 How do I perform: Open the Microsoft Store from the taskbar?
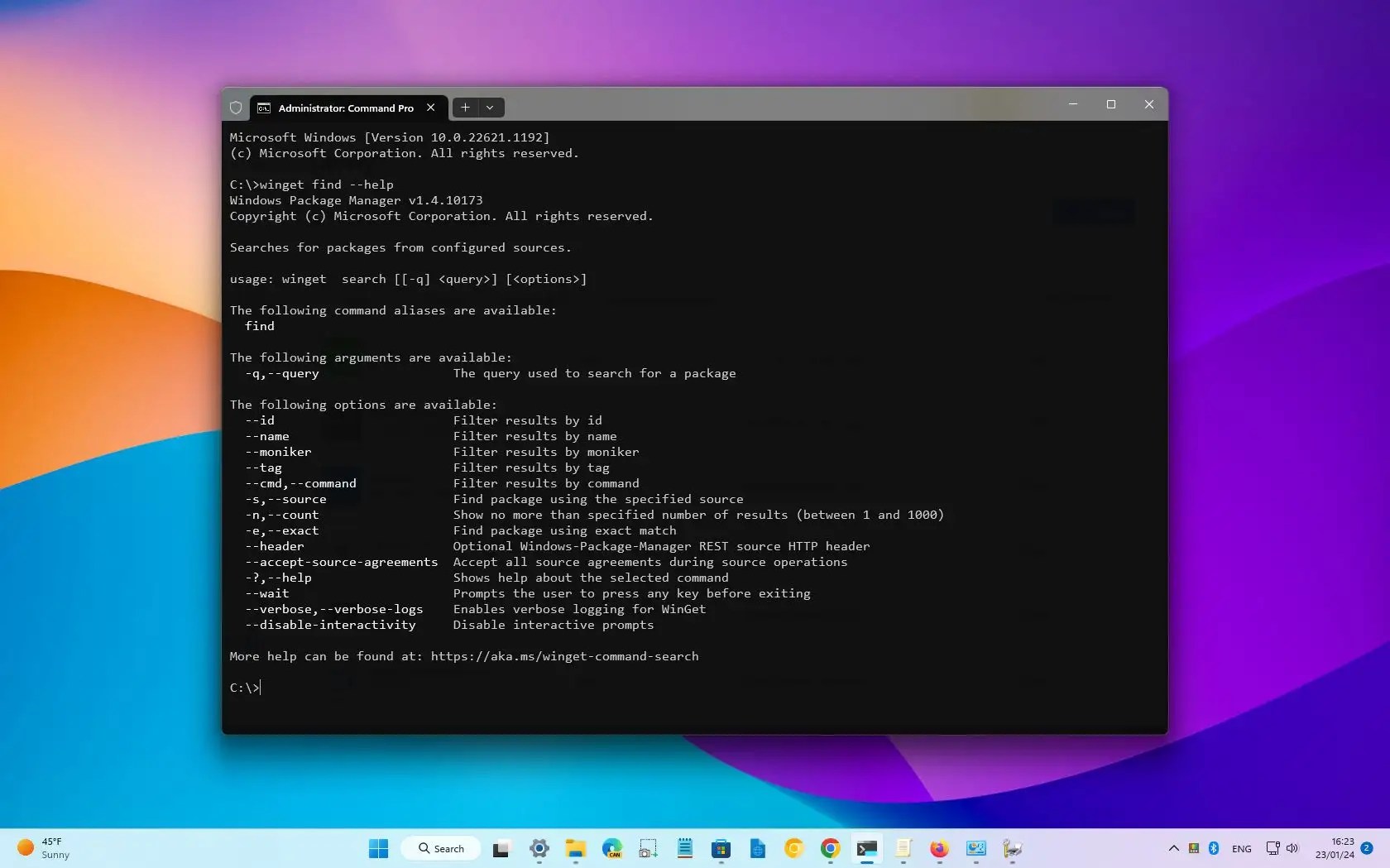721,848
